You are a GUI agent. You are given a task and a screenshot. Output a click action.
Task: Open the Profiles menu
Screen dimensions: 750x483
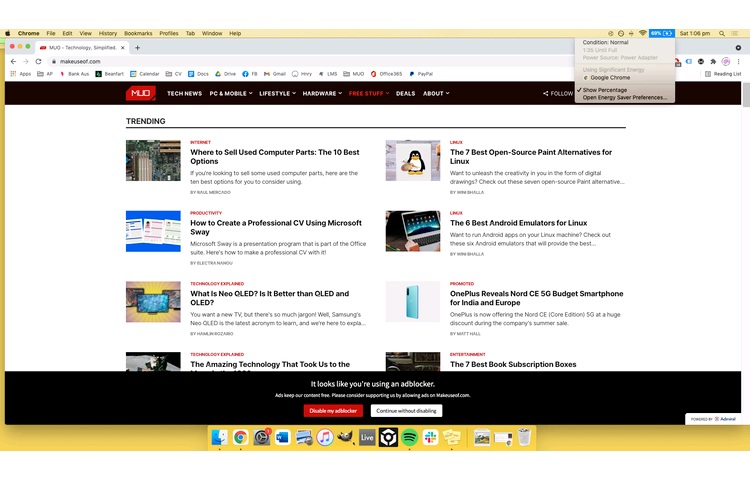point(168,33)
